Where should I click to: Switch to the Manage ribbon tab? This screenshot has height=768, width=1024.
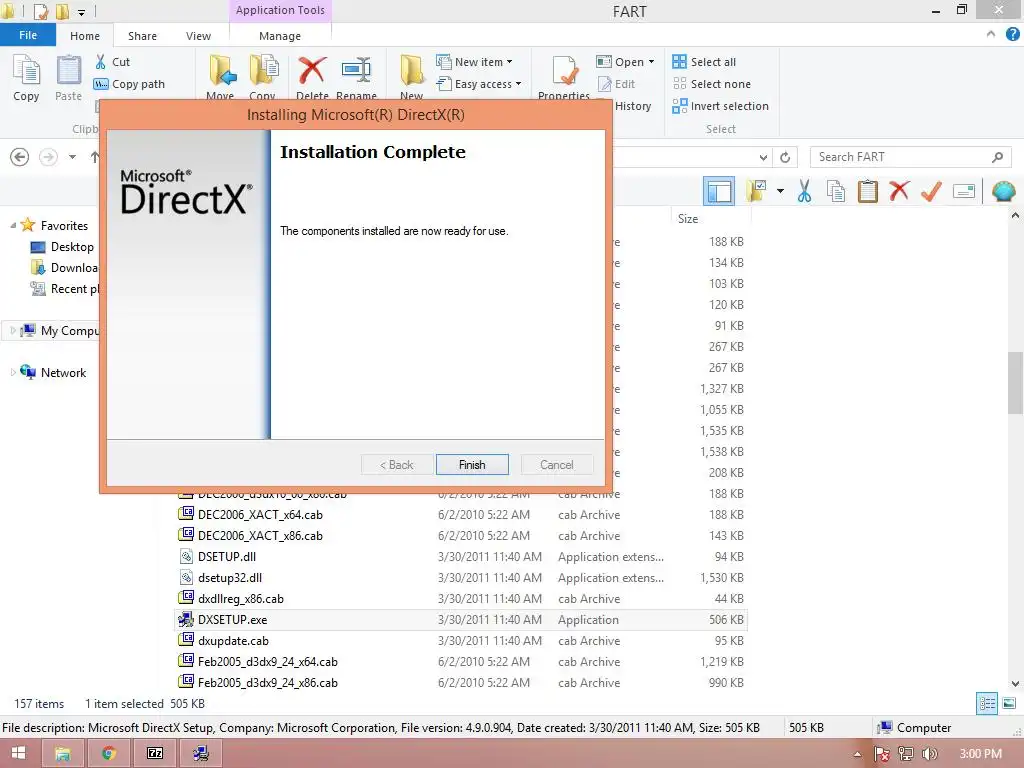[280, 36]
